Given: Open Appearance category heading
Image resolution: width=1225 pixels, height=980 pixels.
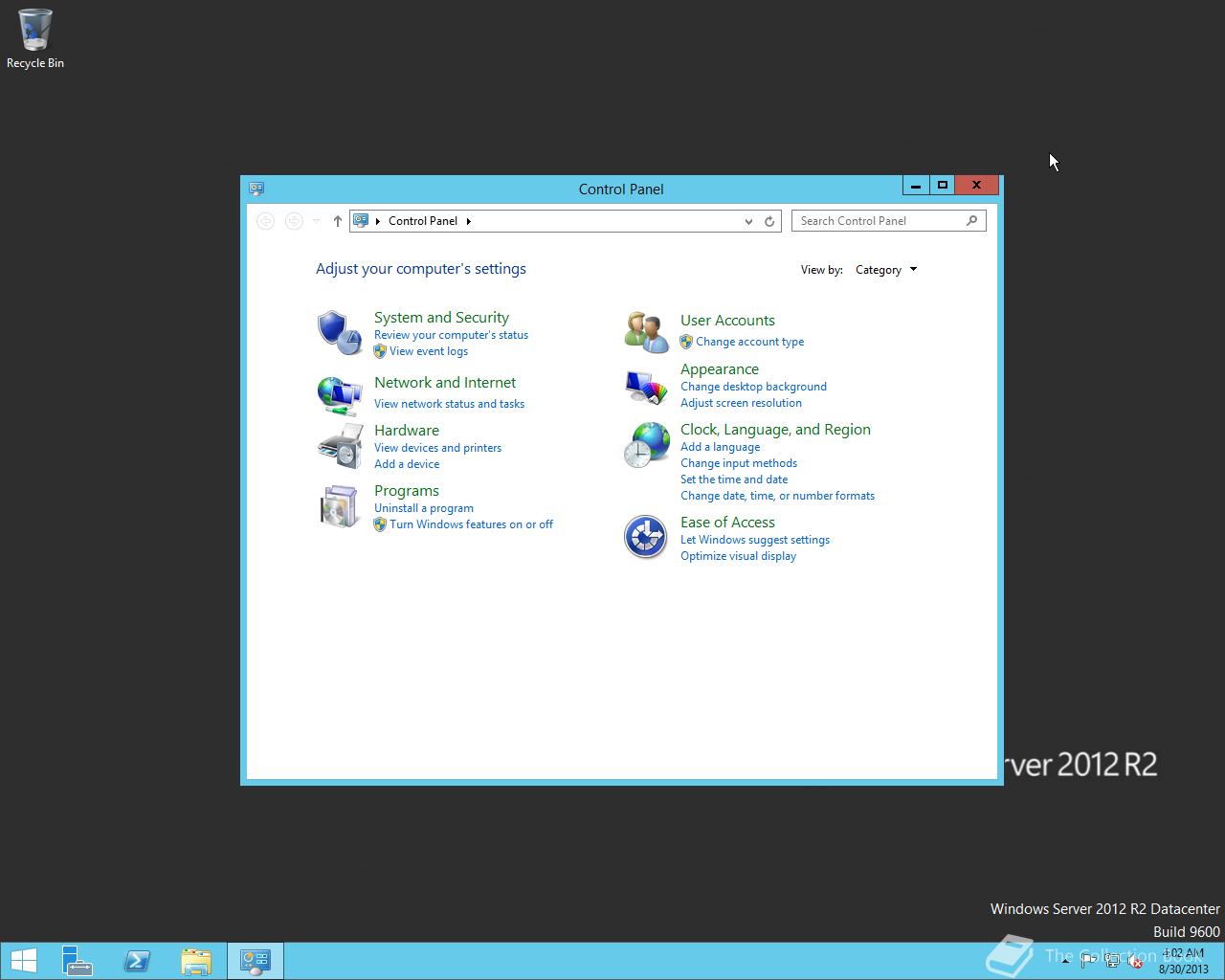Looking at the screenshot, I should (720, 369).
